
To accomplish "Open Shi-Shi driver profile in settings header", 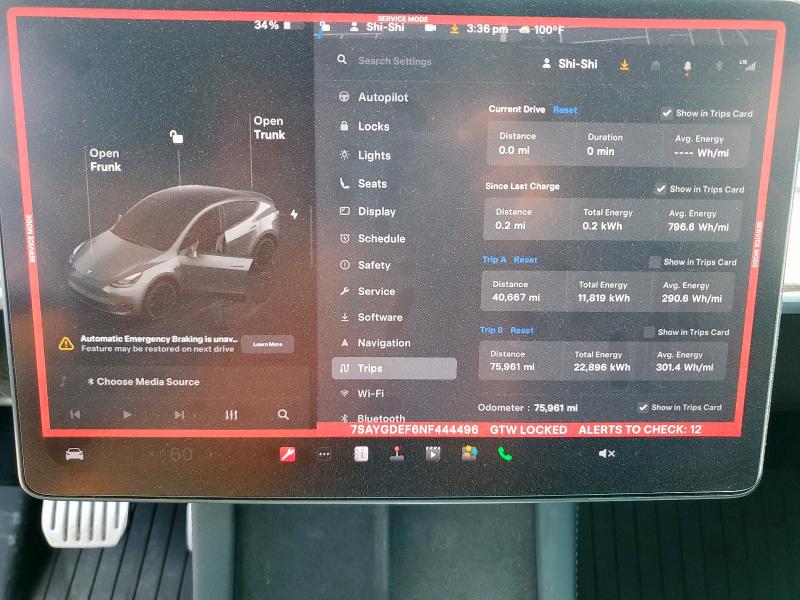I will click(x=569, y=64).
